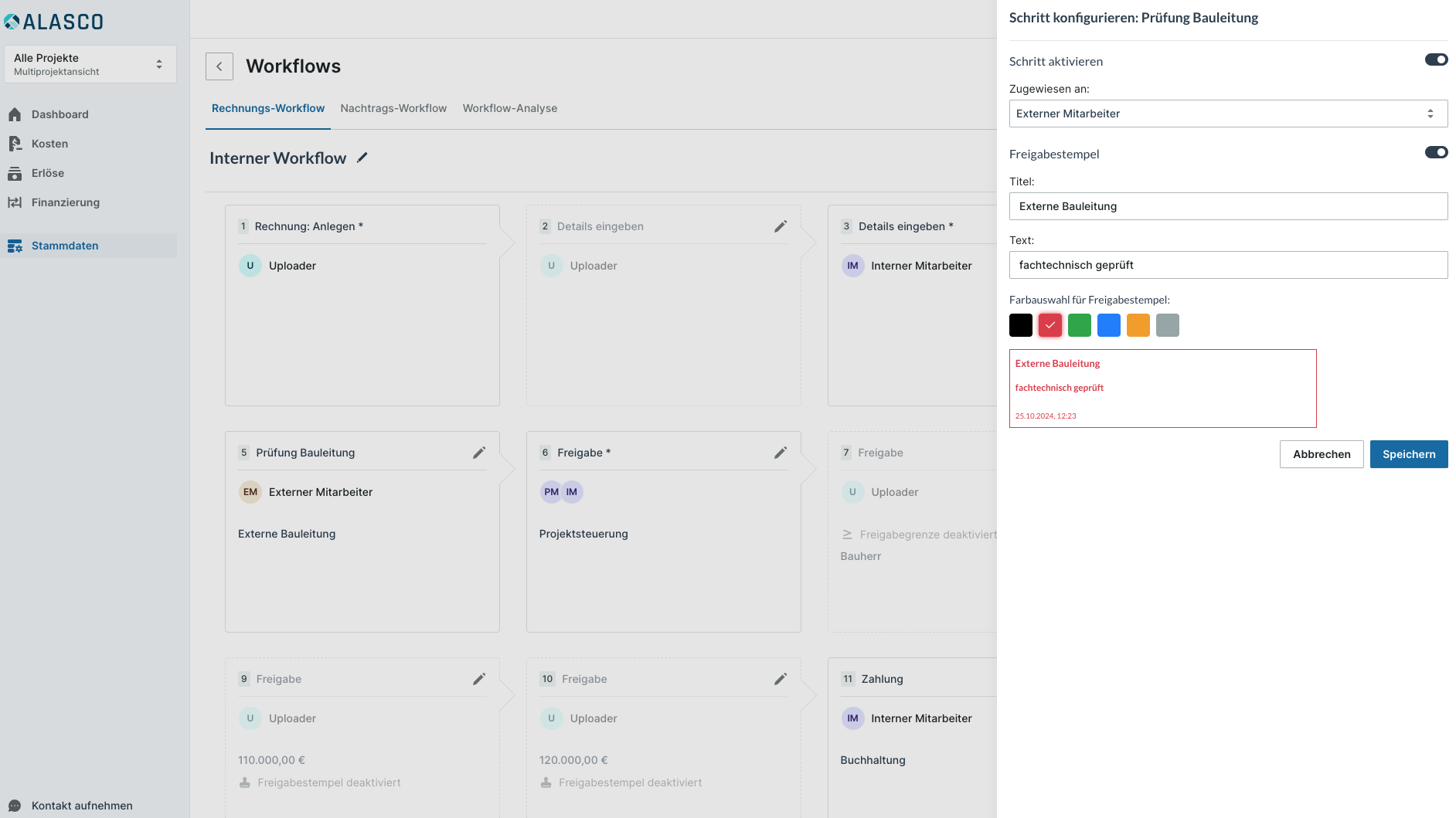This screenshot has width=1456, height=818.
Task: Expand the Alle Projekte project selector
Action: pos(90,64)
